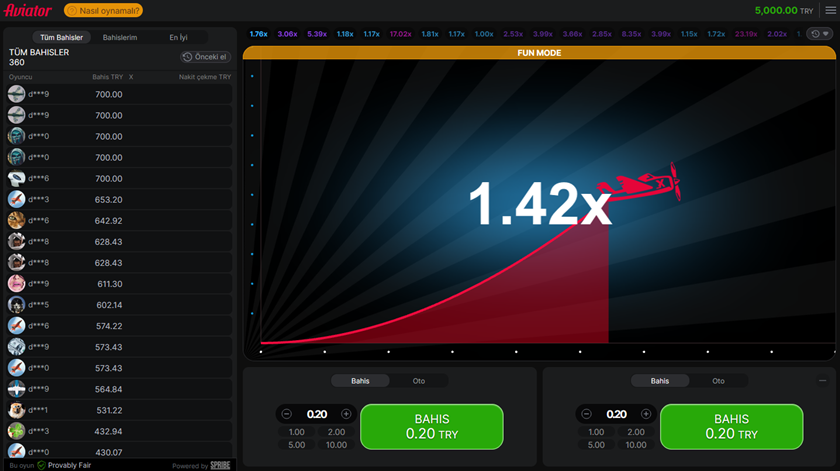840x471 pixels.
Task: Click the Provably Fair shield icon
Action: (x=41, y=465)
